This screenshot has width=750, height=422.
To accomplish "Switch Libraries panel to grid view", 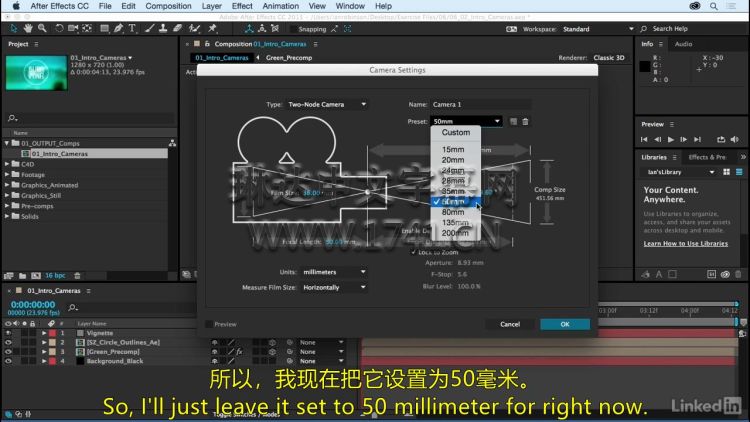I will tap(727, 172).
